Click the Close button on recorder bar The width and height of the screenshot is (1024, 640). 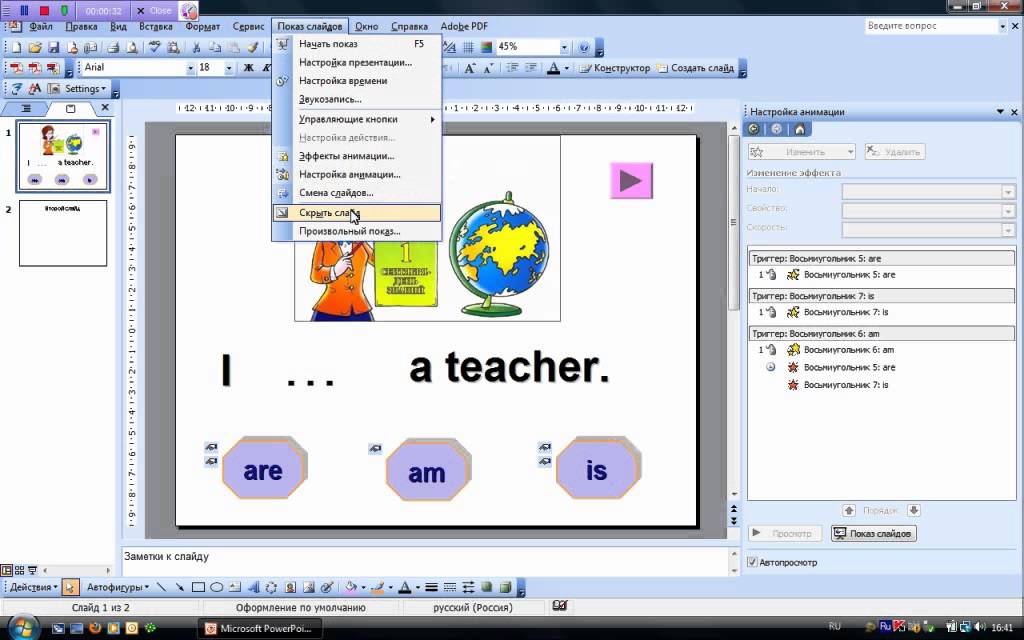(x=155, y=10)
